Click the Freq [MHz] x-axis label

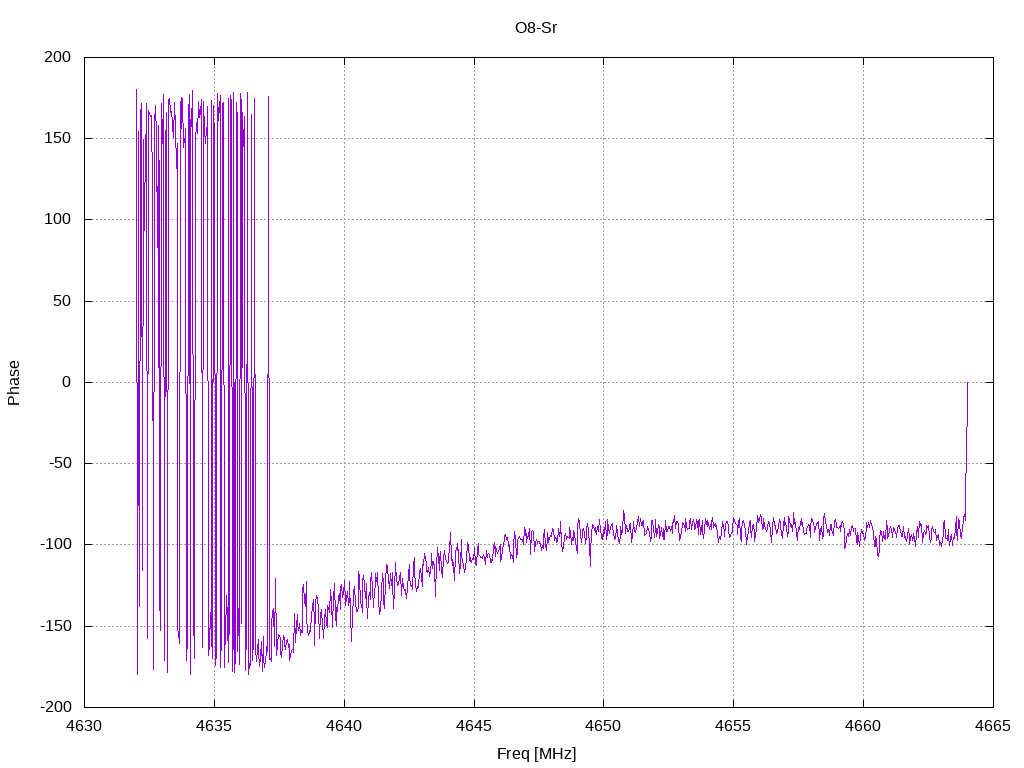536,754
